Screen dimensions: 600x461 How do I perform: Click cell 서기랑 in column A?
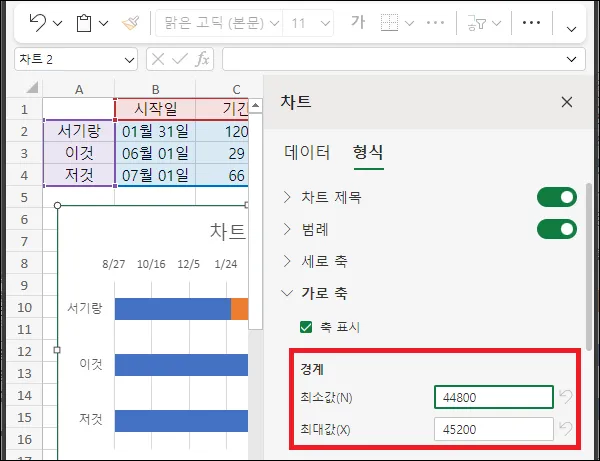(x=79, y=131)
